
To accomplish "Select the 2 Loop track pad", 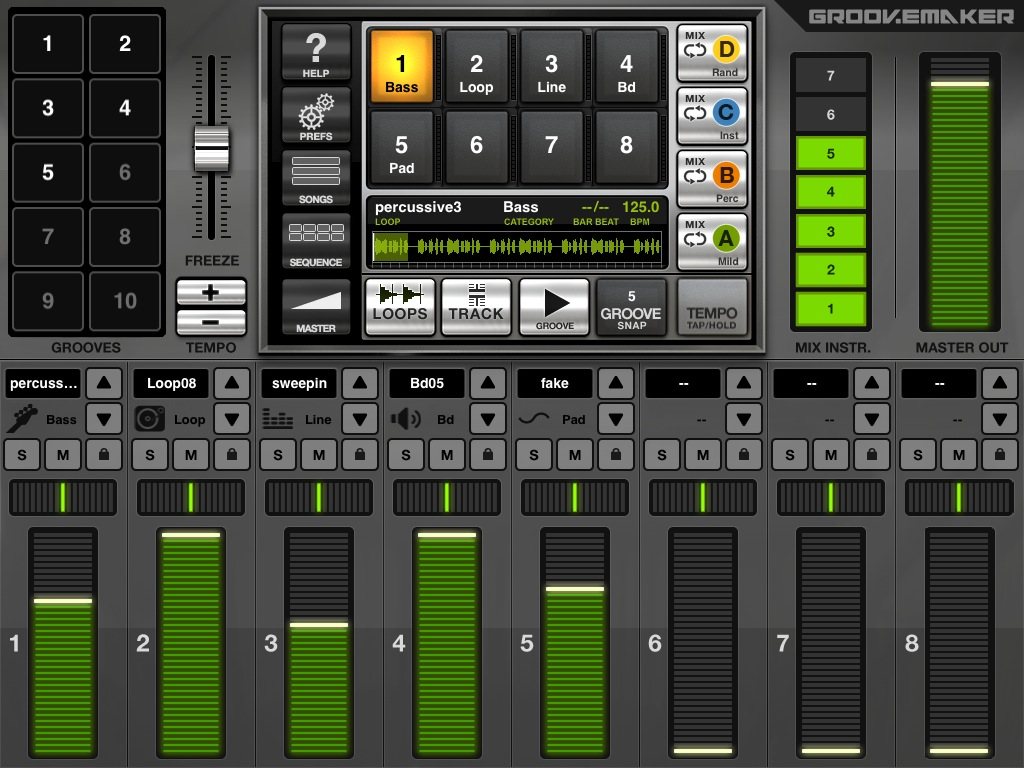I will click(476, 66).
